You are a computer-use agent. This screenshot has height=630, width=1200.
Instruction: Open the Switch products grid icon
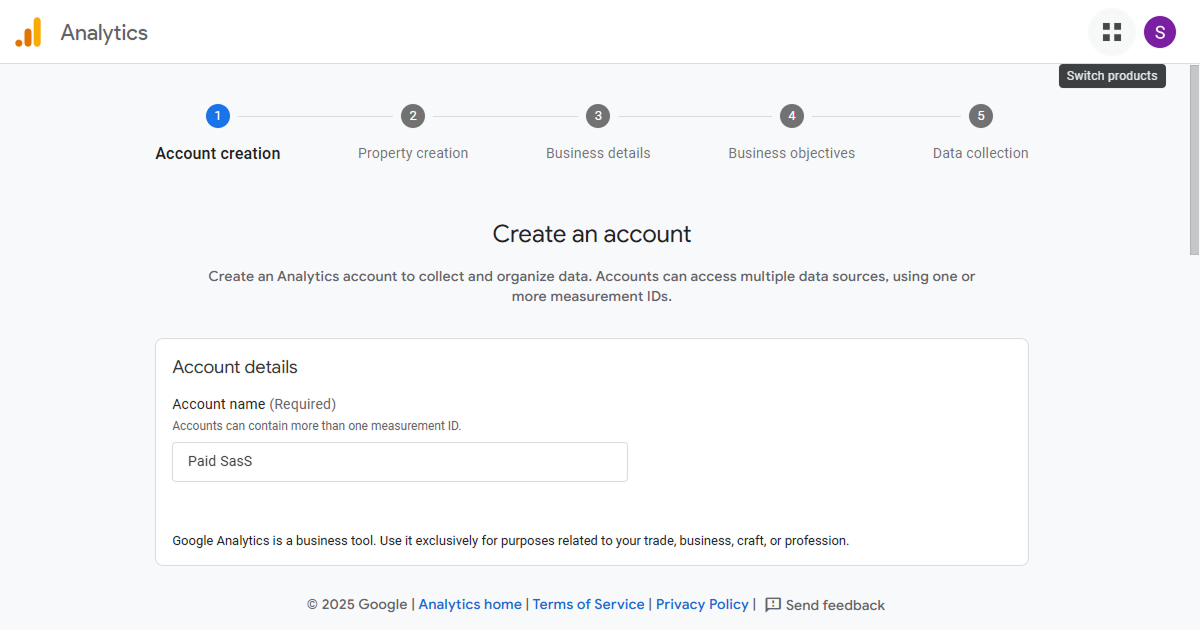1112,31
